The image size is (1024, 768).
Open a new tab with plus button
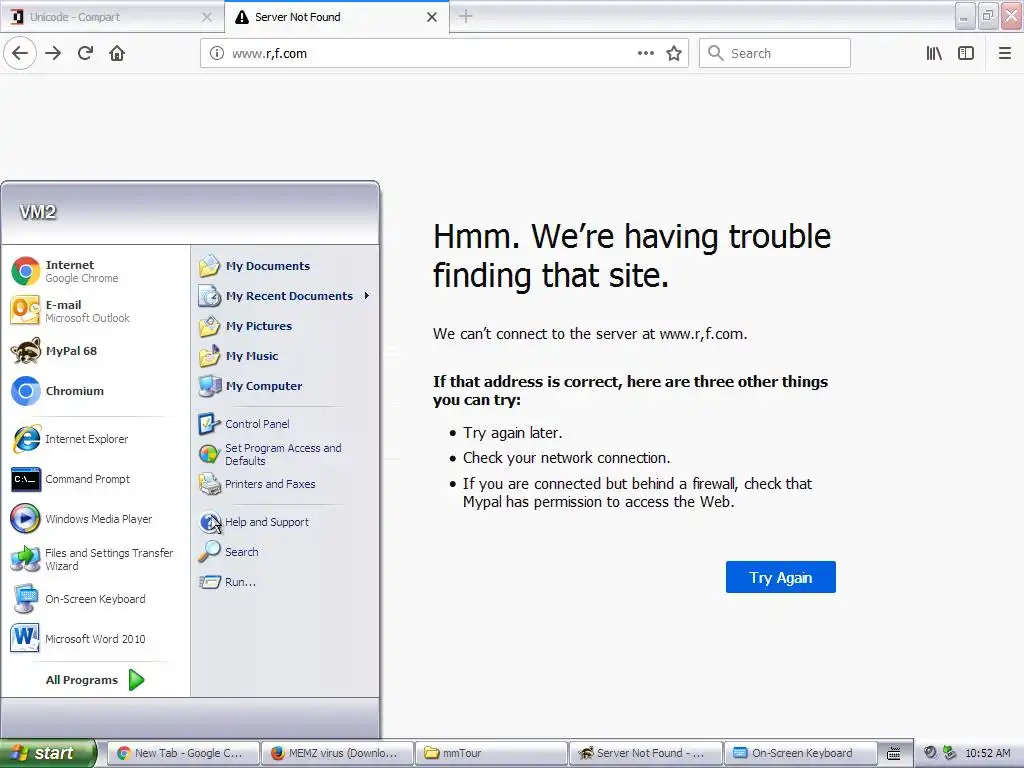click(466, 16)
